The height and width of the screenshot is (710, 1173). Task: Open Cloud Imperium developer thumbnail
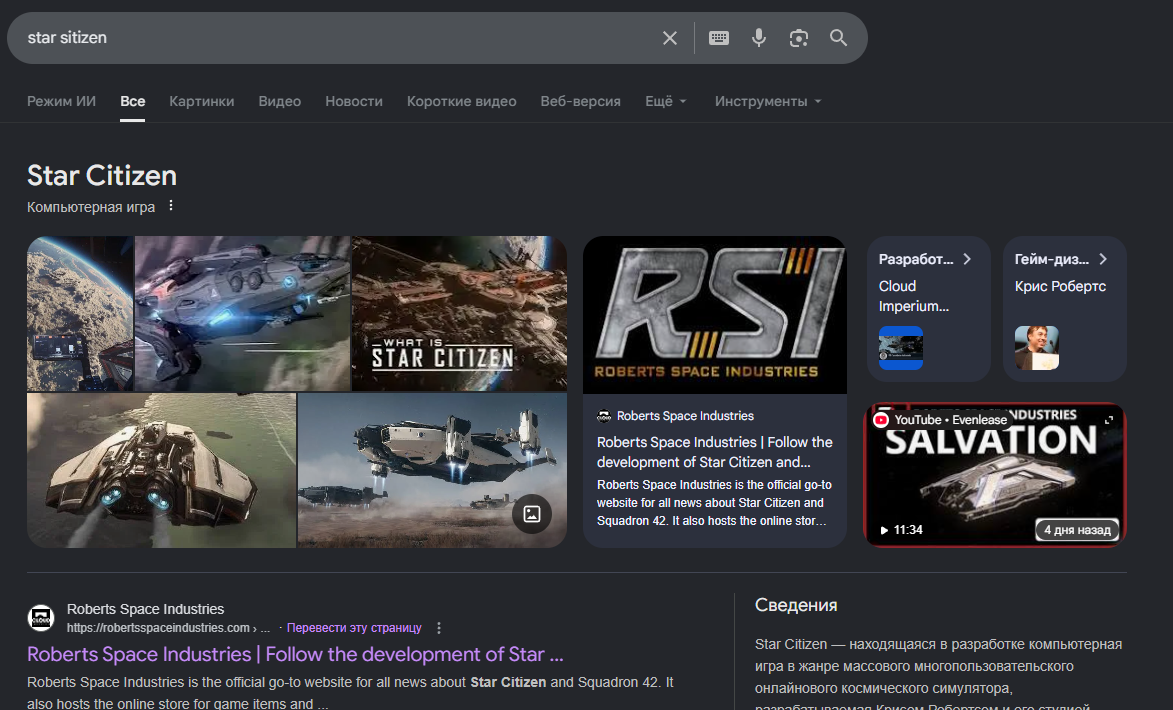[x=901, y=348]
